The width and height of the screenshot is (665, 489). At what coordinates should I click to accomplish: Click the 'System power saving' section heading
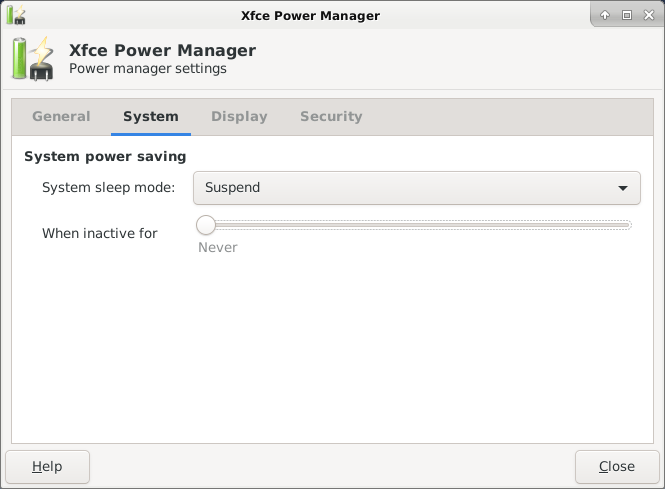click(x=105, y=156)
